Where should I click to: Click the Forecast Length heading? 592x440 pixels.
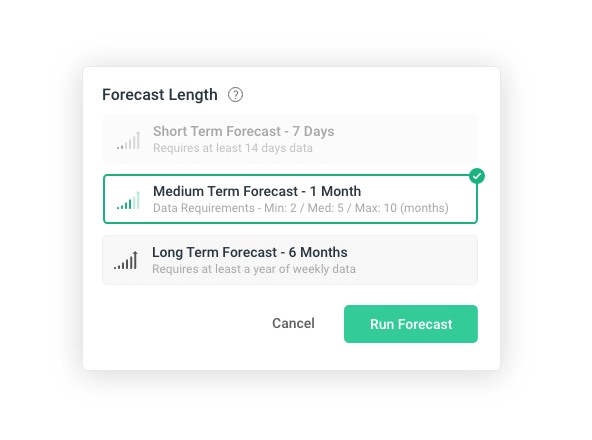coord(160,94)
